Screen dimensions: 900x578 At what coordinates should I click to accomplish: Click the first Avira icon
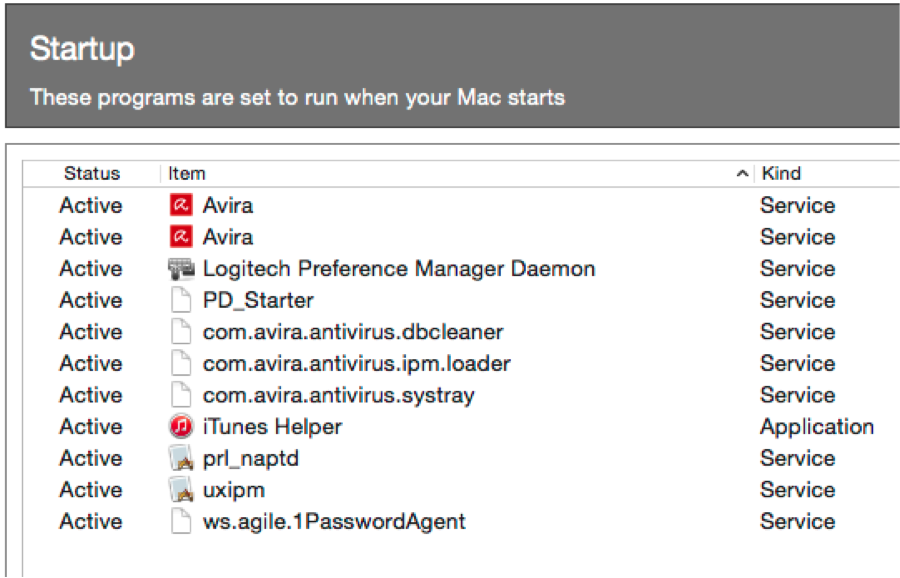pyautogui.click(x=181, y=205)
